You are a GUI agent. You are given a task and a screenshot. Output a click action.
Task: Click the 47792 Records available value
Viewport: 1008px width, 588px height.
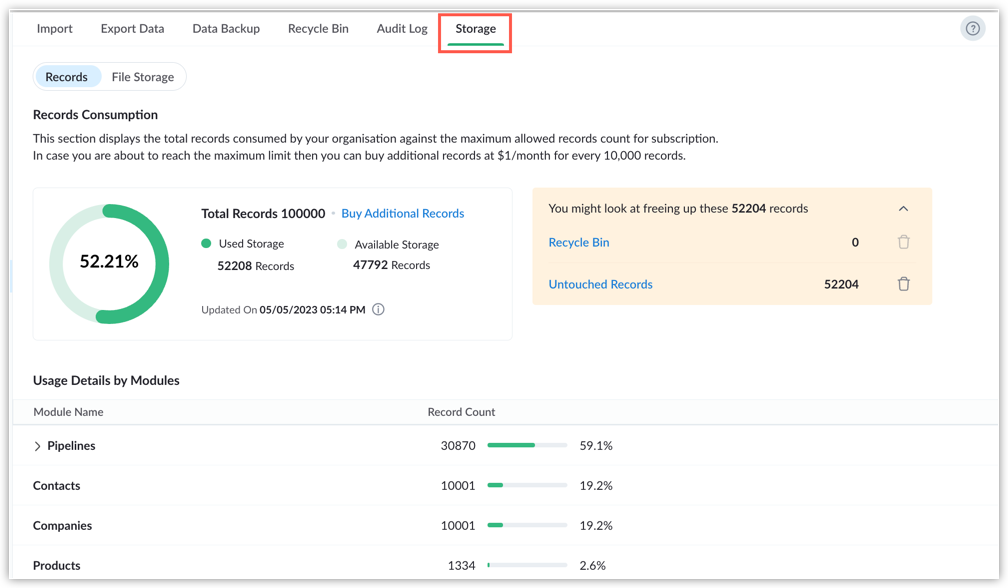click(x=392, y=265)
